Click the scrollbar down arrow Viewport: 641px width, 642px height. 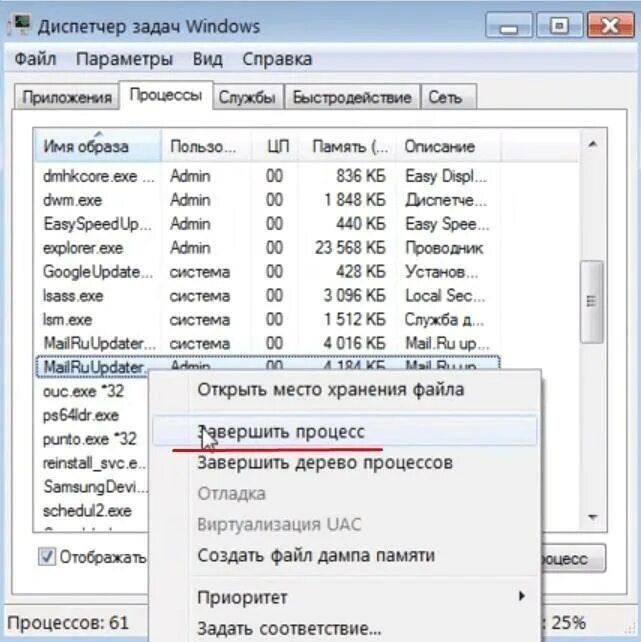click(592, 517)
